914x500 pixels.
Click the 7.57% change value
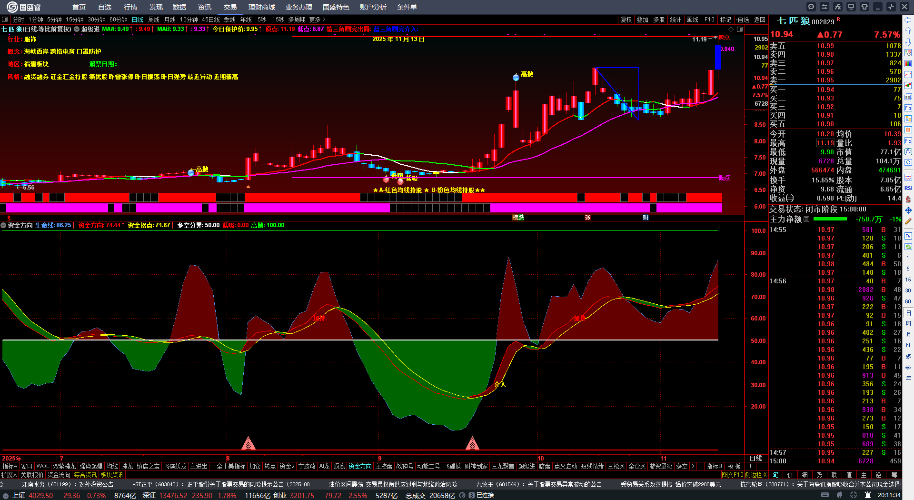[887, 34]
